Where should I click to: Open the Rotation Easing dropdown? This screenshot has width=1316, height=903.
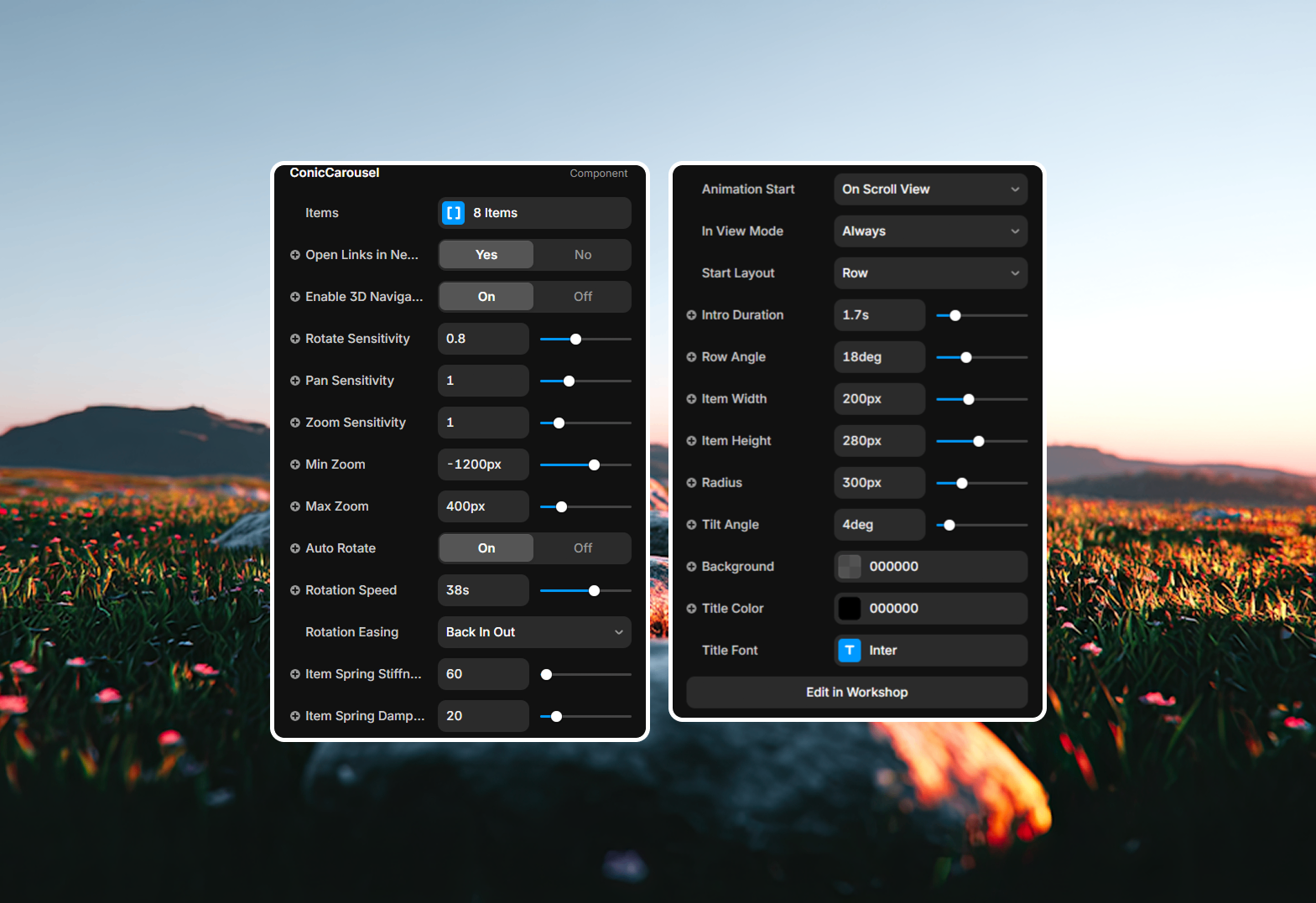(534, 632)
